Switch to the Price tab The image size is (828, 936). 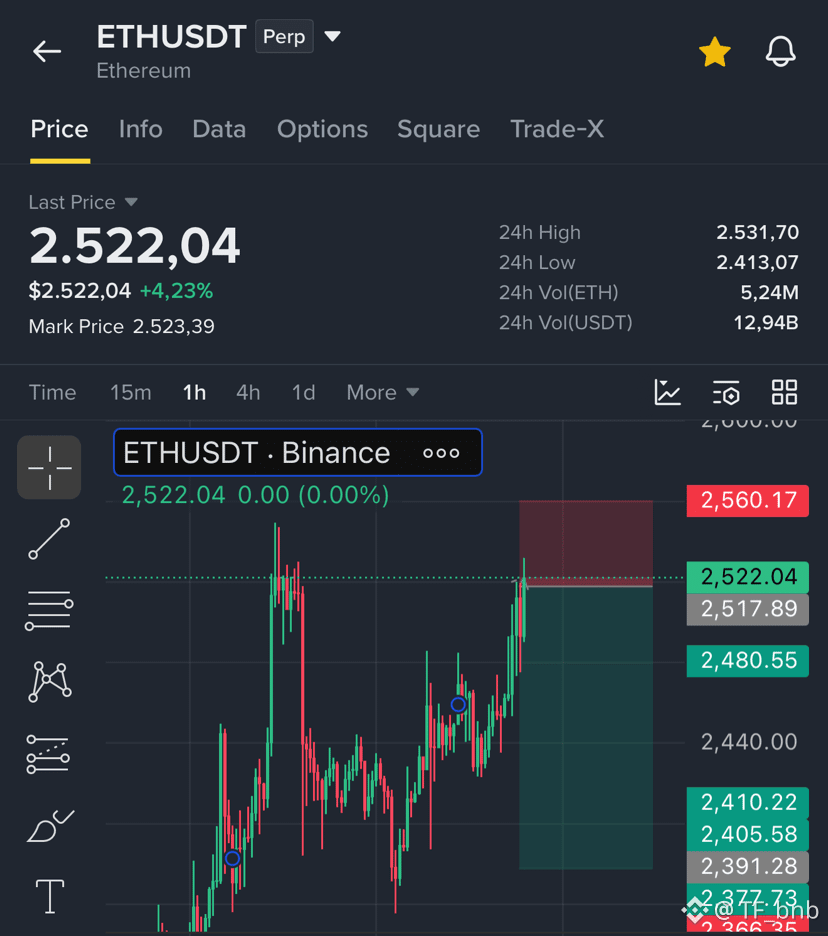(60, 129)
